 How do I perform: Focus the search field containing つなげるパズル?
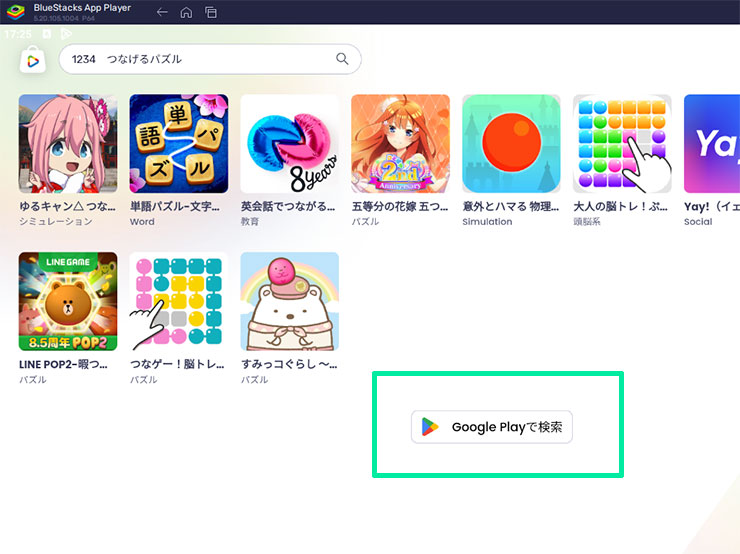tap(210, 59)
